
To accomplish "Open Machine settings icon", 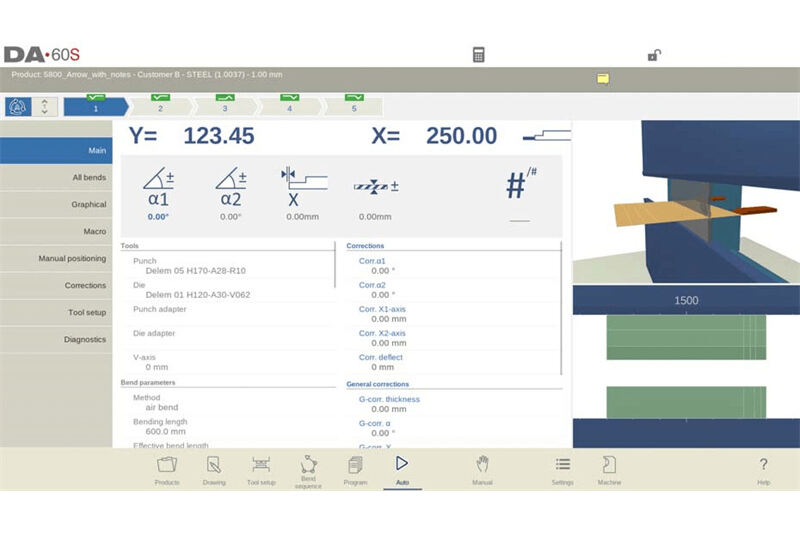I will pyautogui.click(x=609, y=469).
